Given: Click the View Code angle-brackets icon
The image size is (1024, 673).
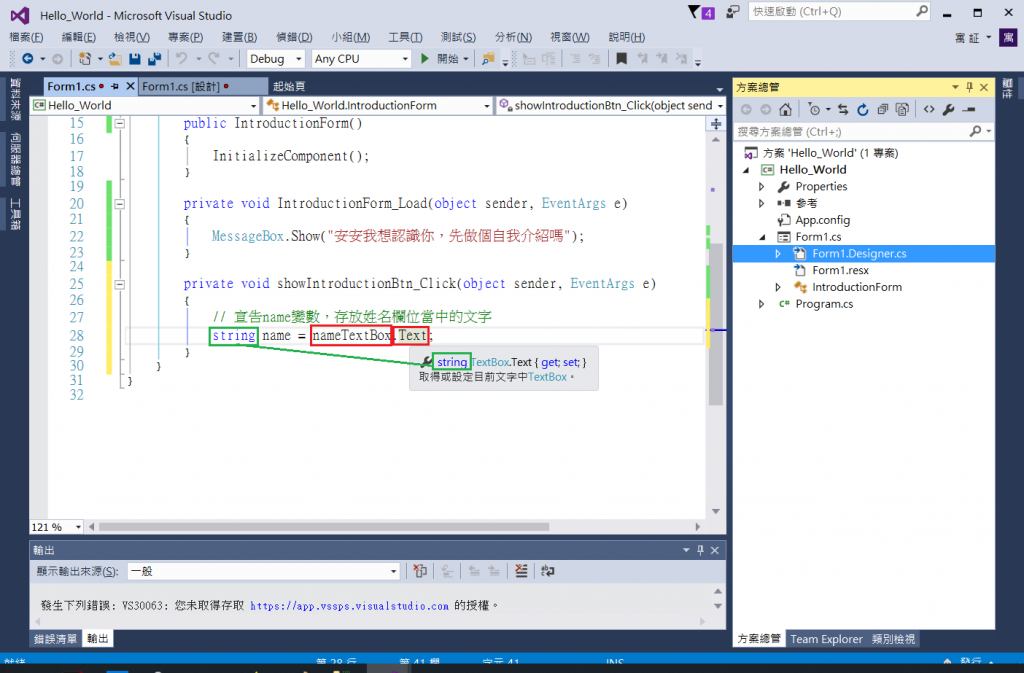Looking at the screenshot, I should (x=929, y=109).
